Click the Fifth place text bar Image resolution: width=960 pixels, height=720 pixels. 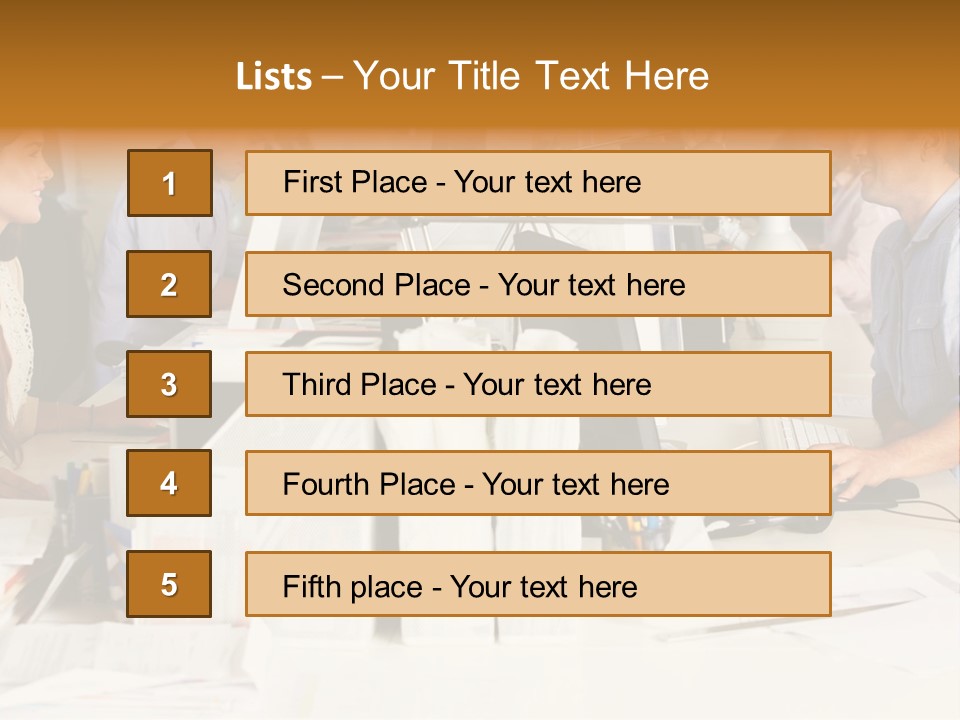[538, 584]
